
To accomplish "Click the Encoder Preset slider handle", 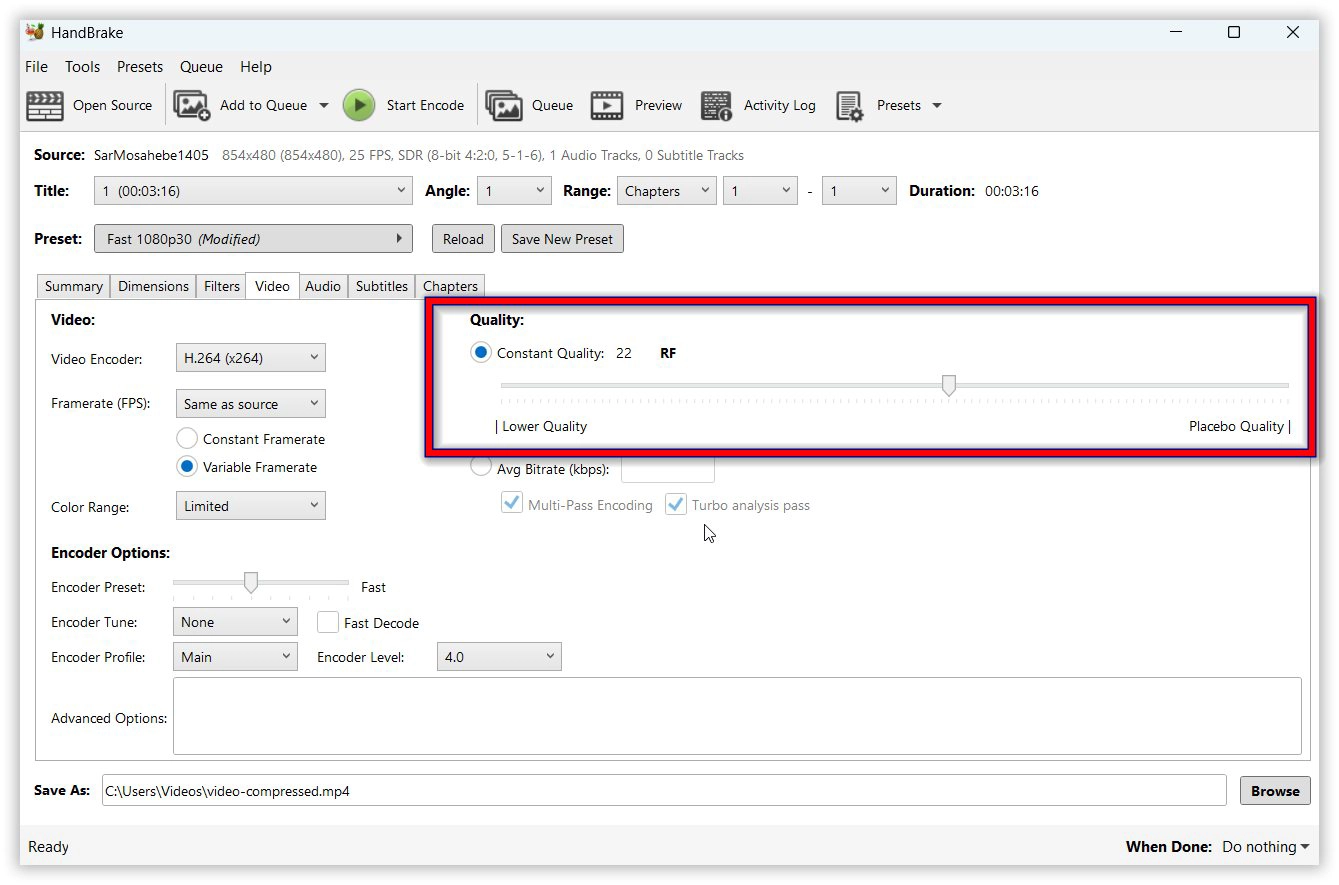I will tap(251, 582).
